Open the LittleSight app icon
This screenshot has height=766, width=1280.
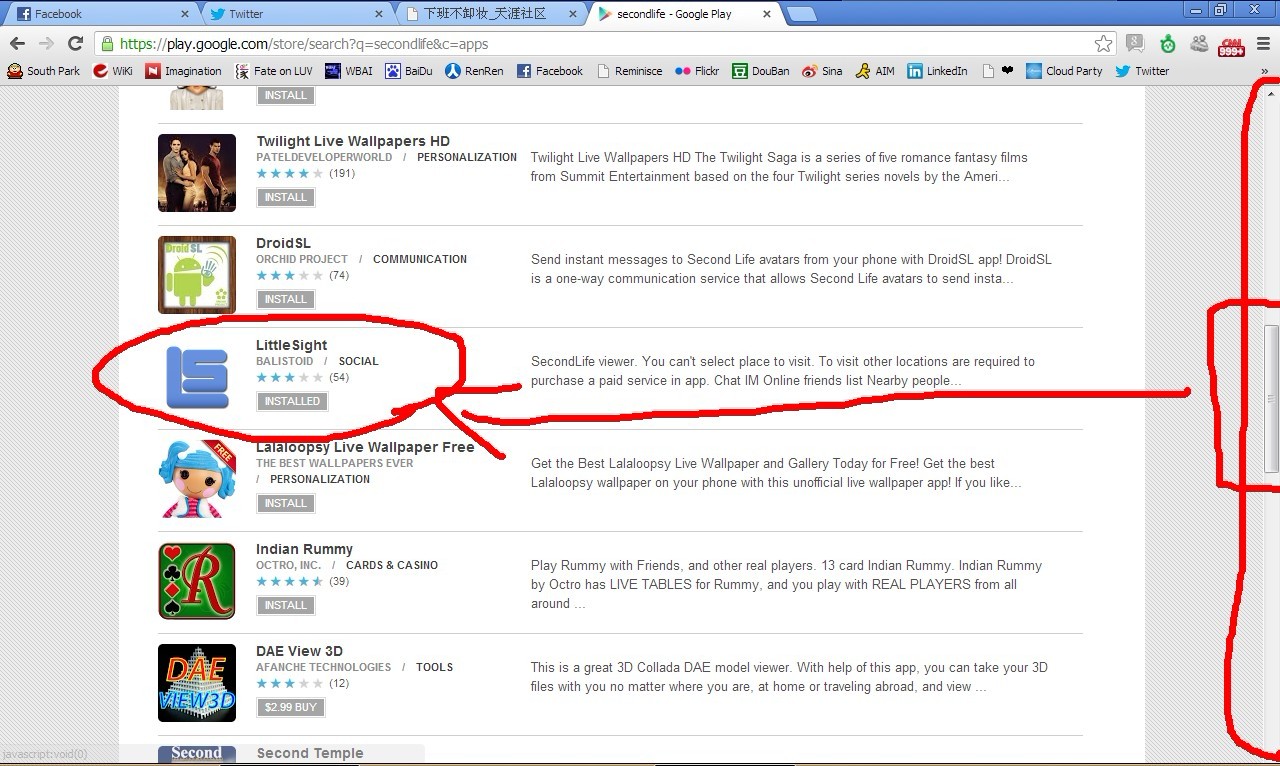pyautogui.click(x=197, y=377)
